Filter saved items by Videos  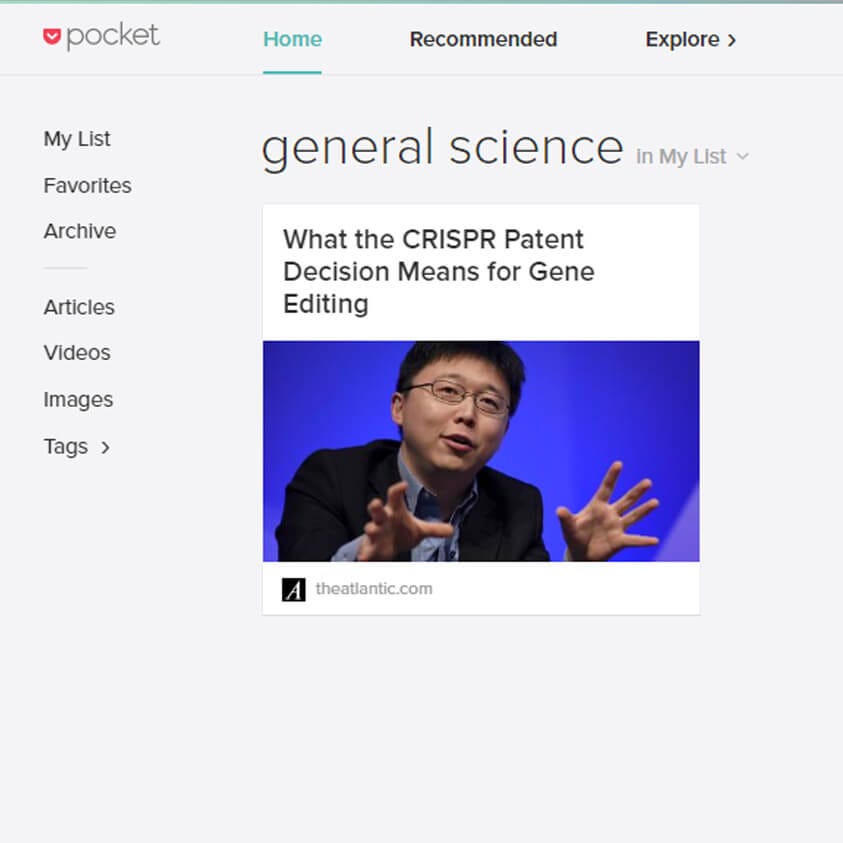point(77,353)
